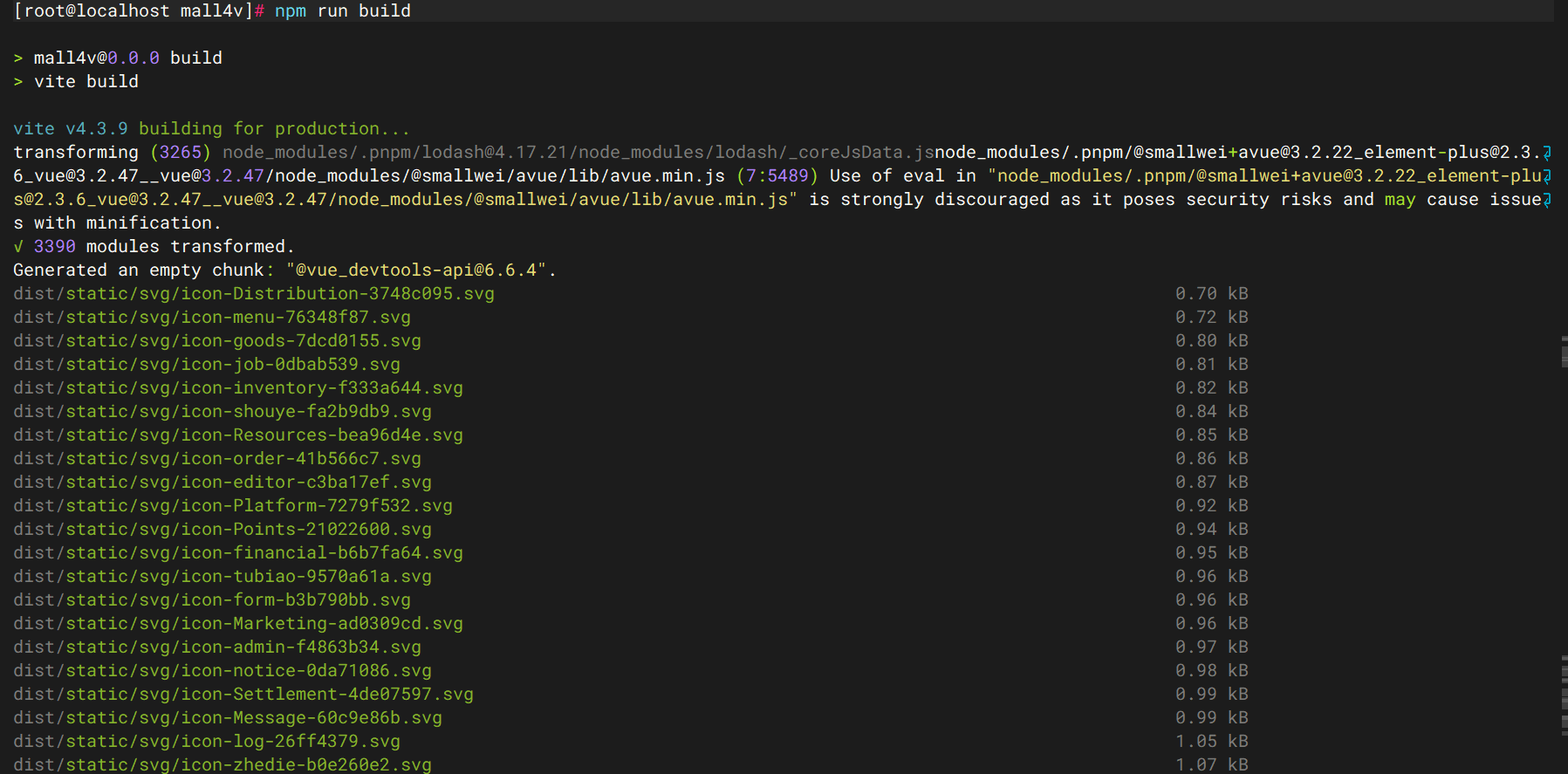Click the icon-financial-b6b7fa64.svg entry

click(x=238, y=553)
